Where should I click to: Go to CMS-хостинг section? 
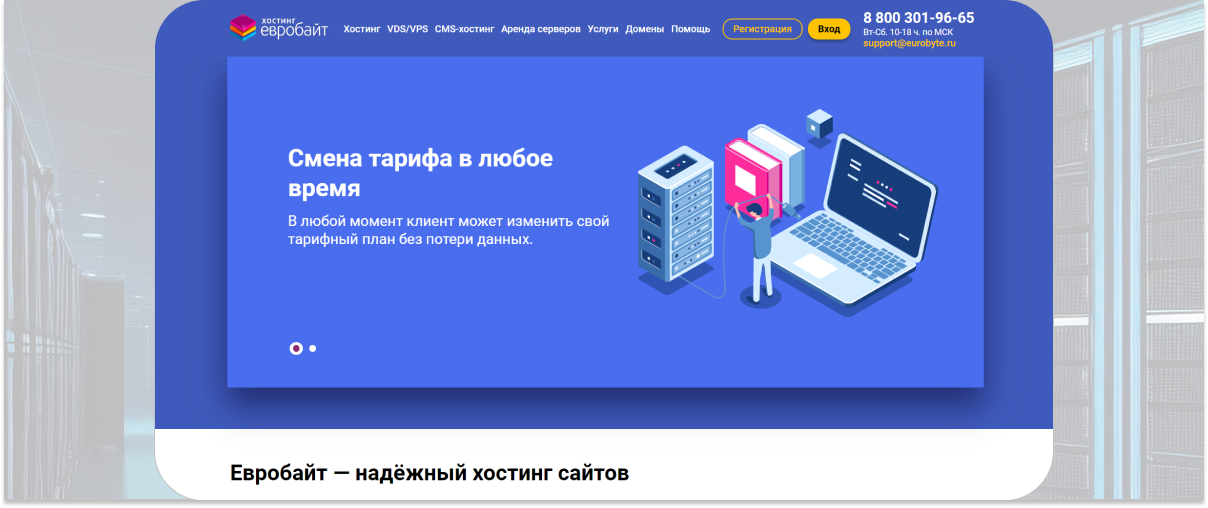pyautogui.click(x=464, y=29)
